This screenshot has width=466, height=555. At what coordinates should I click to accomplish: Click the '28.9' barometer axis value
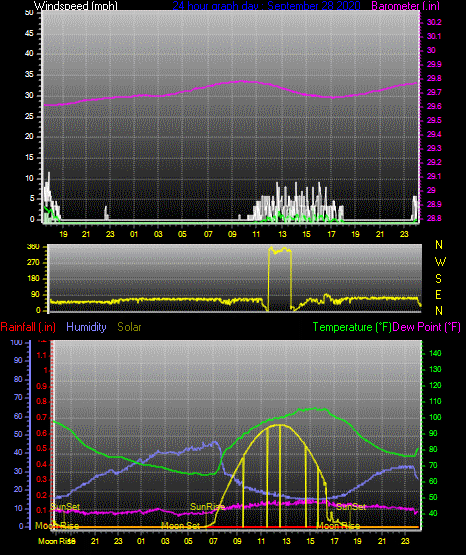434,205
